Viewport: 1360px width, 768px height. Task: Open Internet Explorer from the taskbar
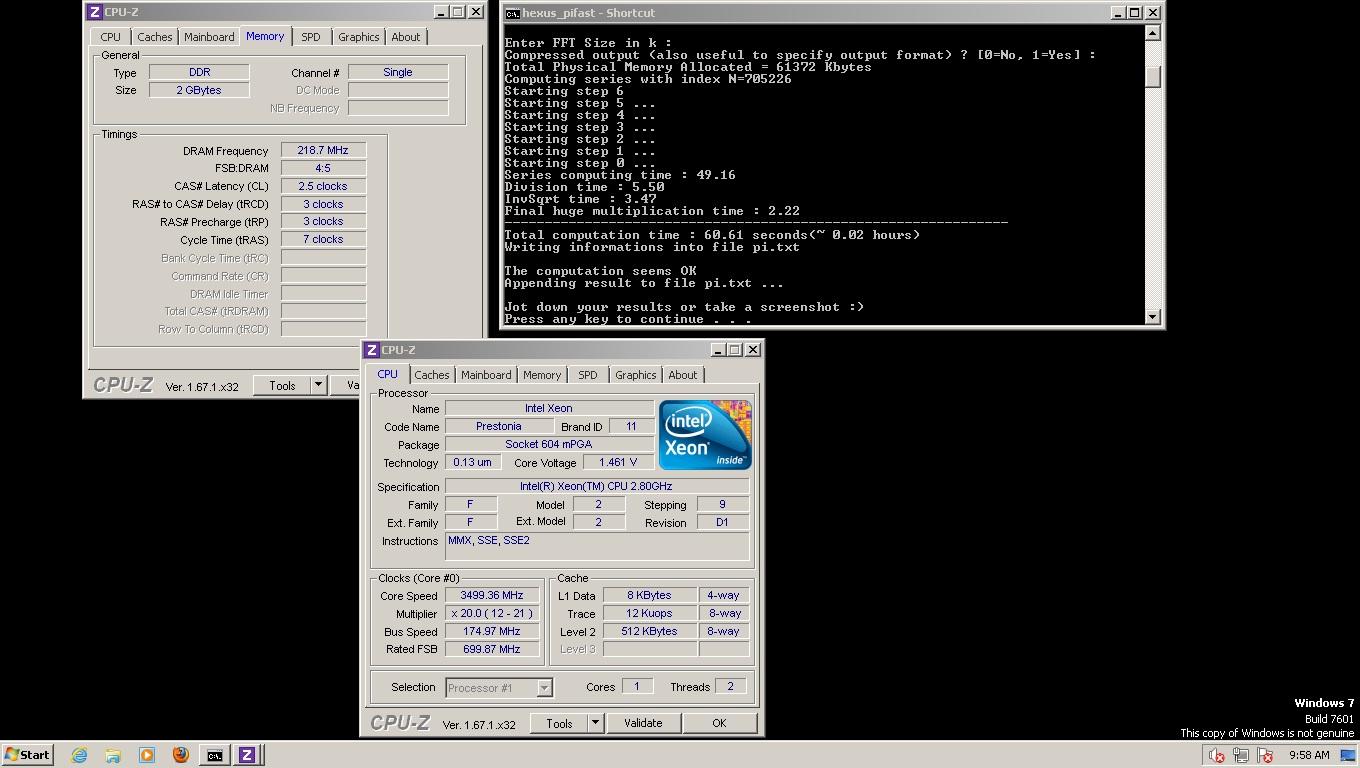coord(79,755)
